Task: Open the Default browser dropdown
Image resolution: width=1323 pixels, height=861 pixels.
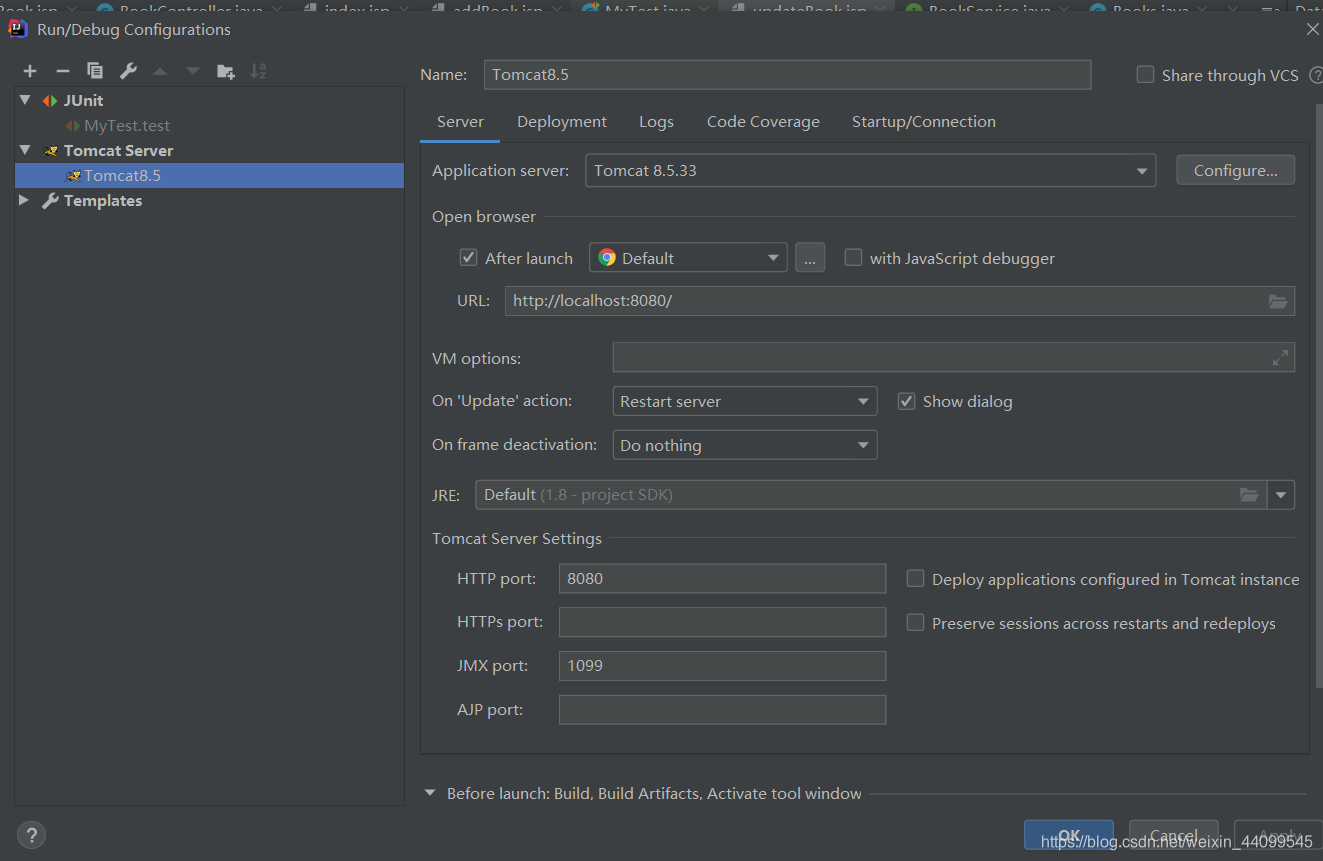Action: 688,258
